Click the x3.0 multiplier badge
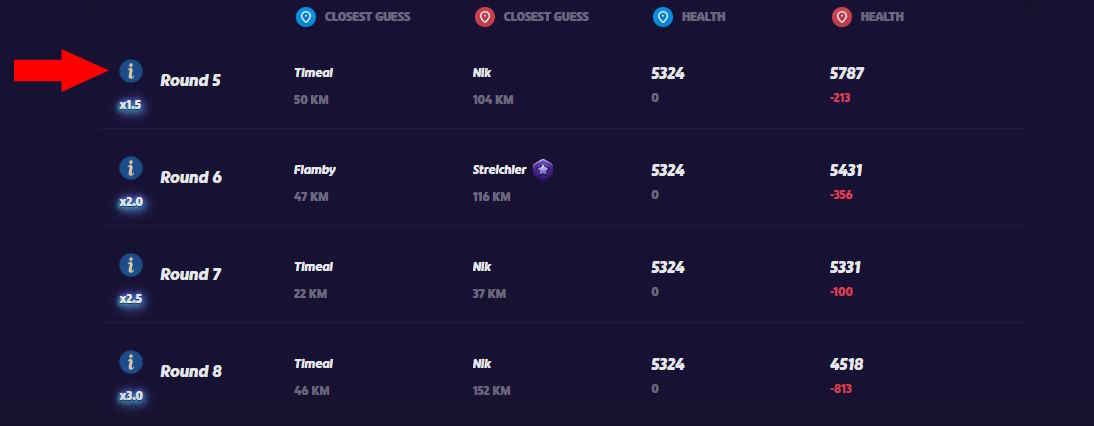This screenshot has height=426, width=1094. [131, 395]
